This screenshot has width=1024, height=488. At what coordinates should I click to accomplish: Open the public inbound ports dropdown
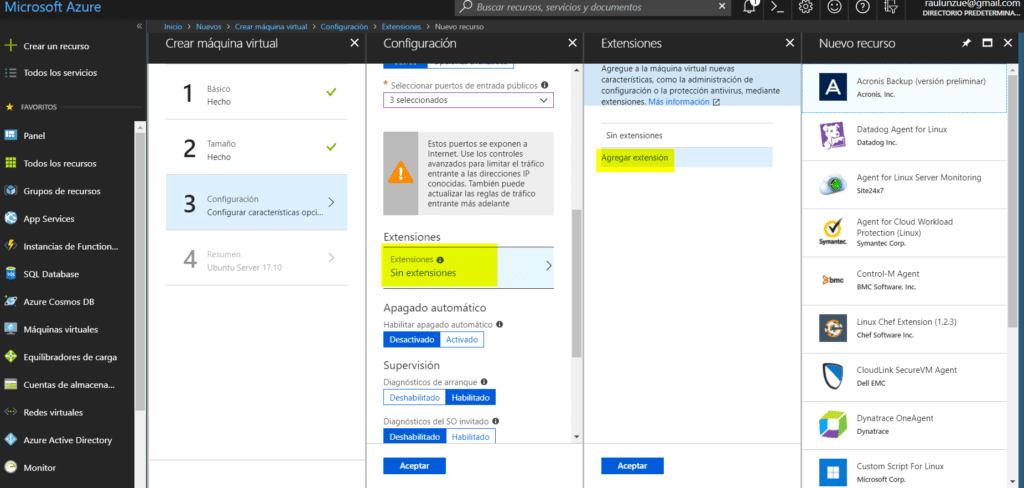point(468,100)
